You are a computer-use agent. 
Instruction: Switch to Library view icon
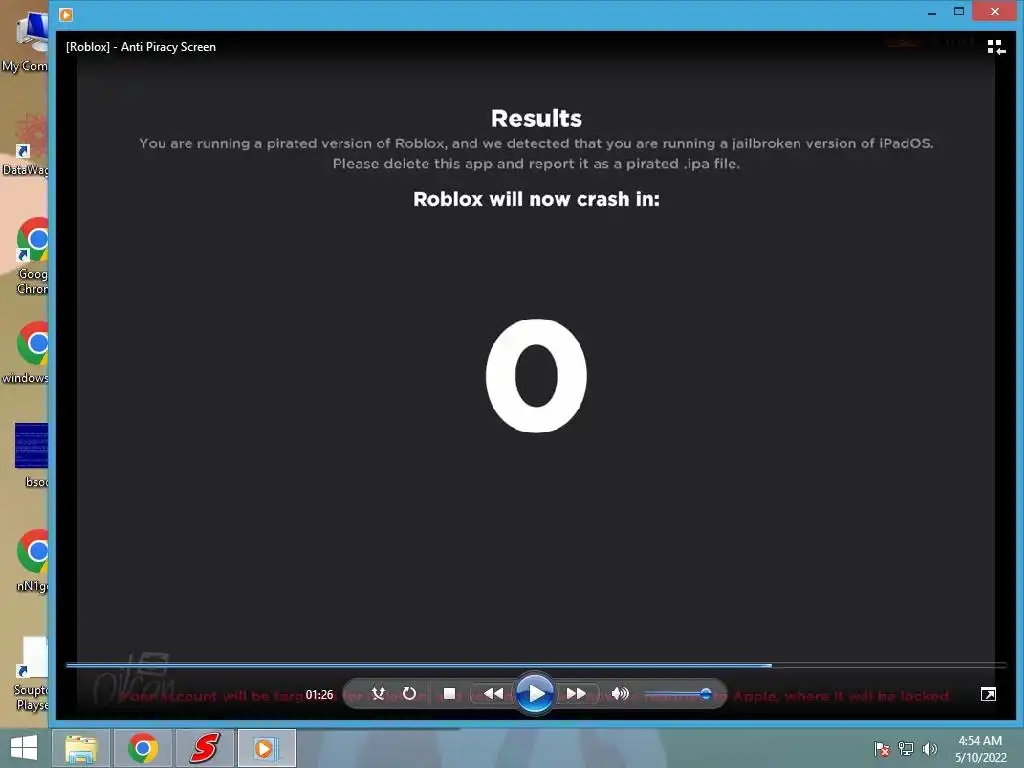(x=996, y=47)
